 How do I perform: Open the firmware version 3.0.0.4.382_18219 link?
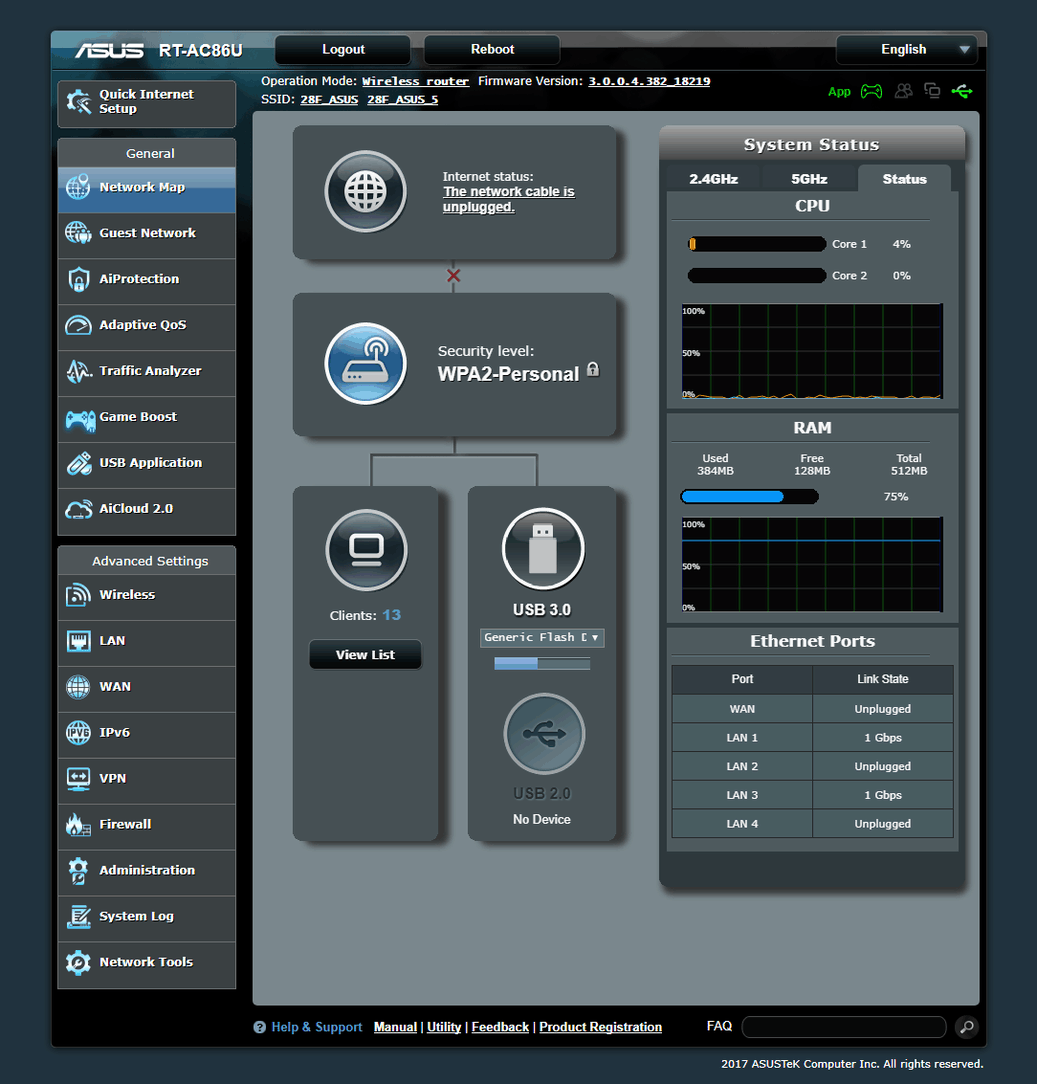pos(649,82)
